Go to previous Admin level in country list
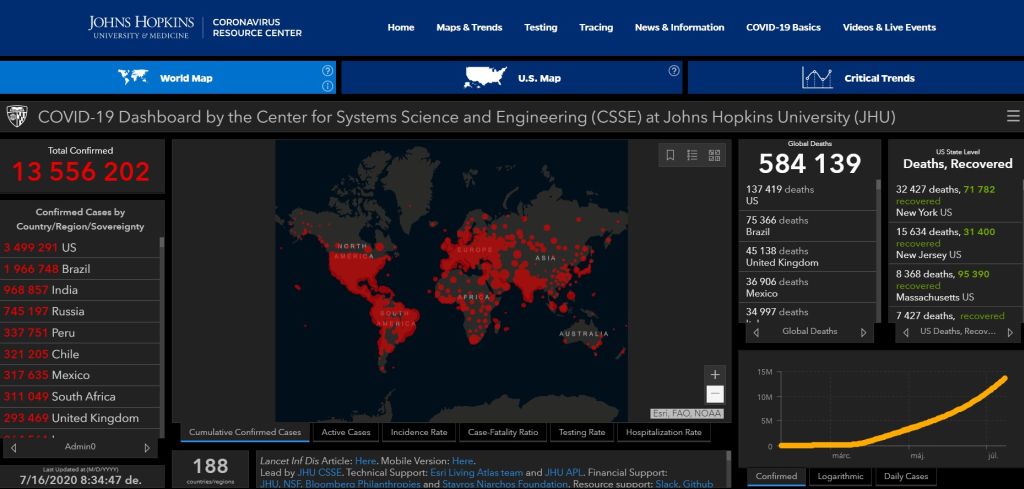The image size is (1024, 489). [14, 447]
